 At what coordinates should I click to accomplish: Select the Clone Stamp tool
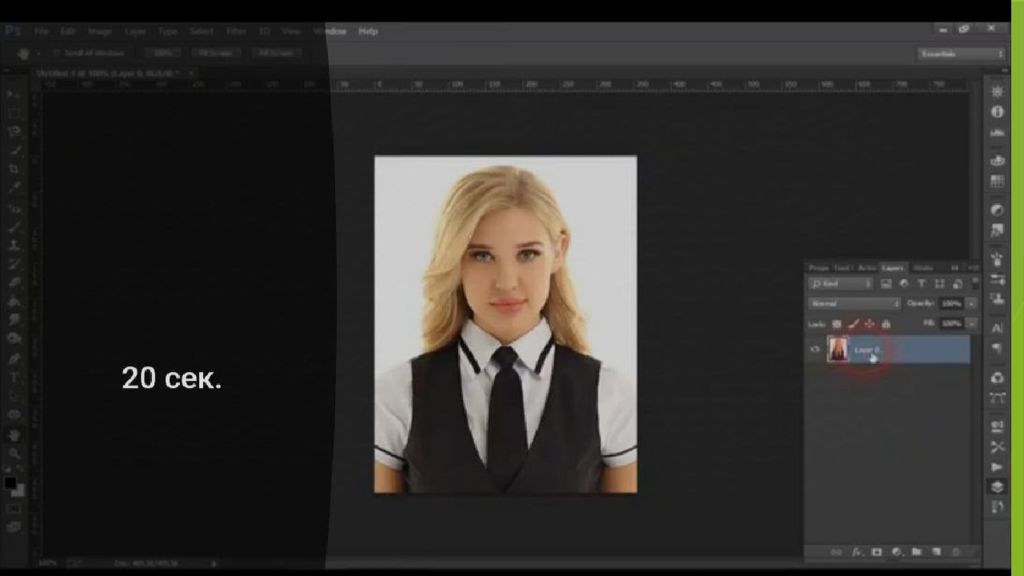click(14, 246)
